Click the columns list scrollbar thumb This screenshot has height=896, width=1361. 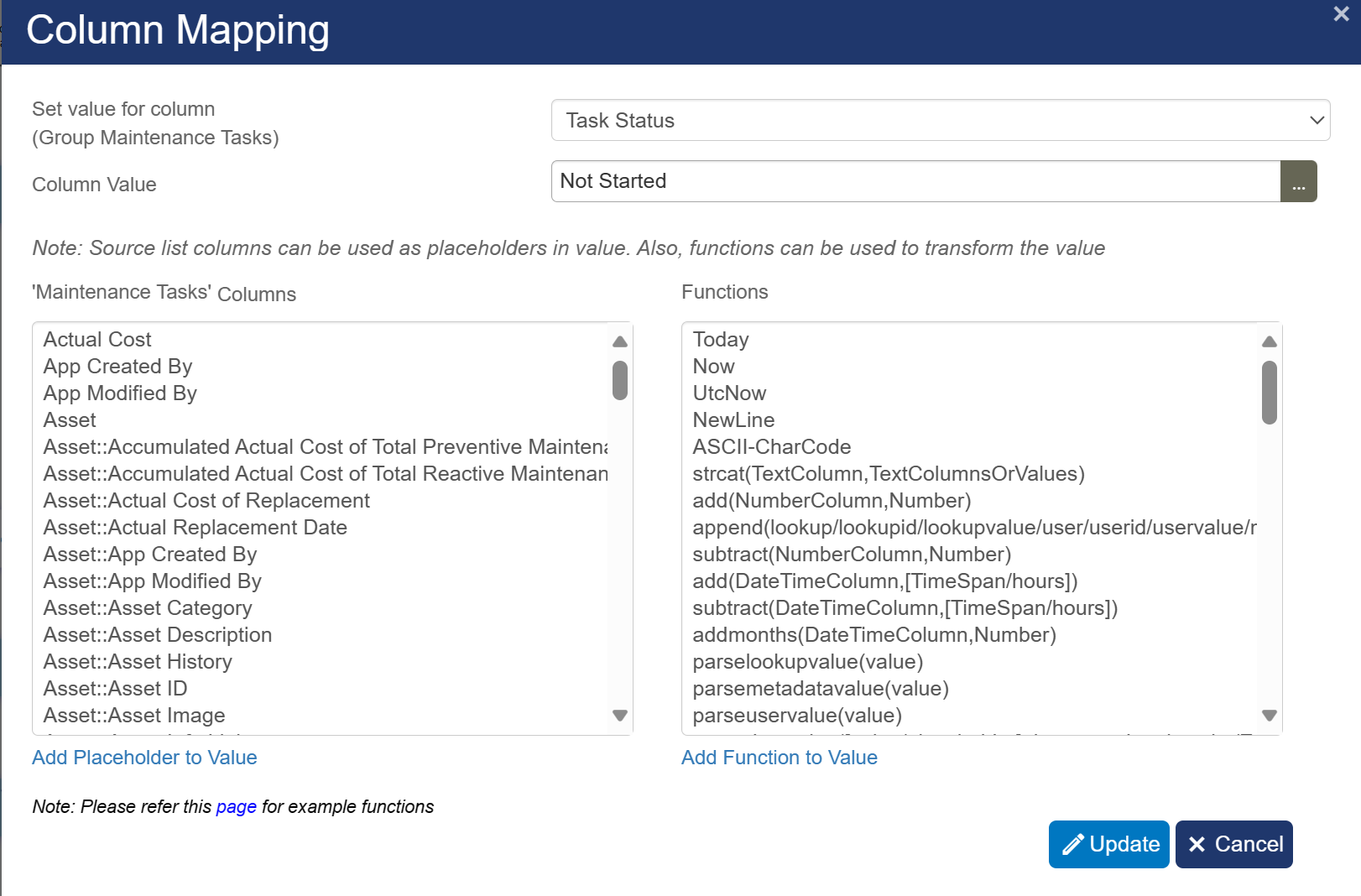pyautogui.click(x=620, y=380)
